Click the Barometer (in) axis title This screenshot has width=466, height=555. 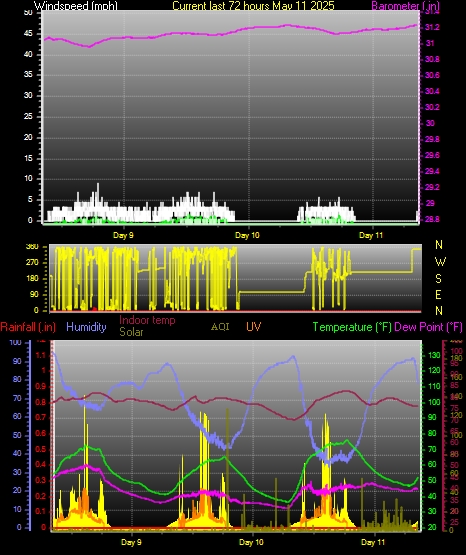pos(405,5)
